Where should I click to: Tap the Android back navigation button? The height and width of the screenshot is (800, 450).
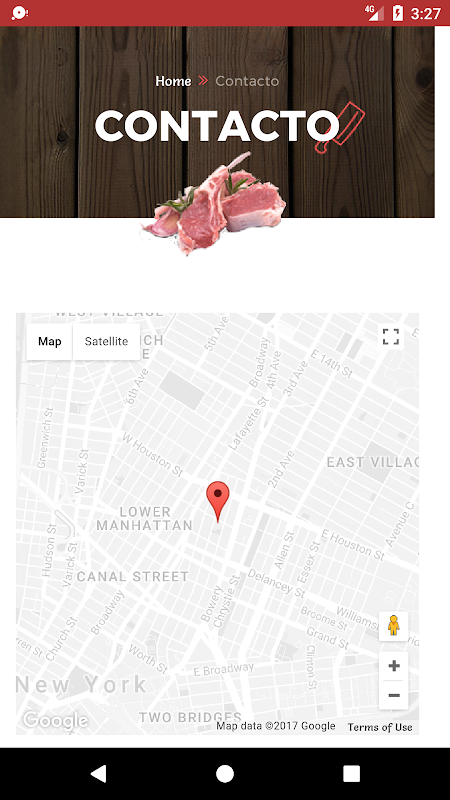[98, 773]
